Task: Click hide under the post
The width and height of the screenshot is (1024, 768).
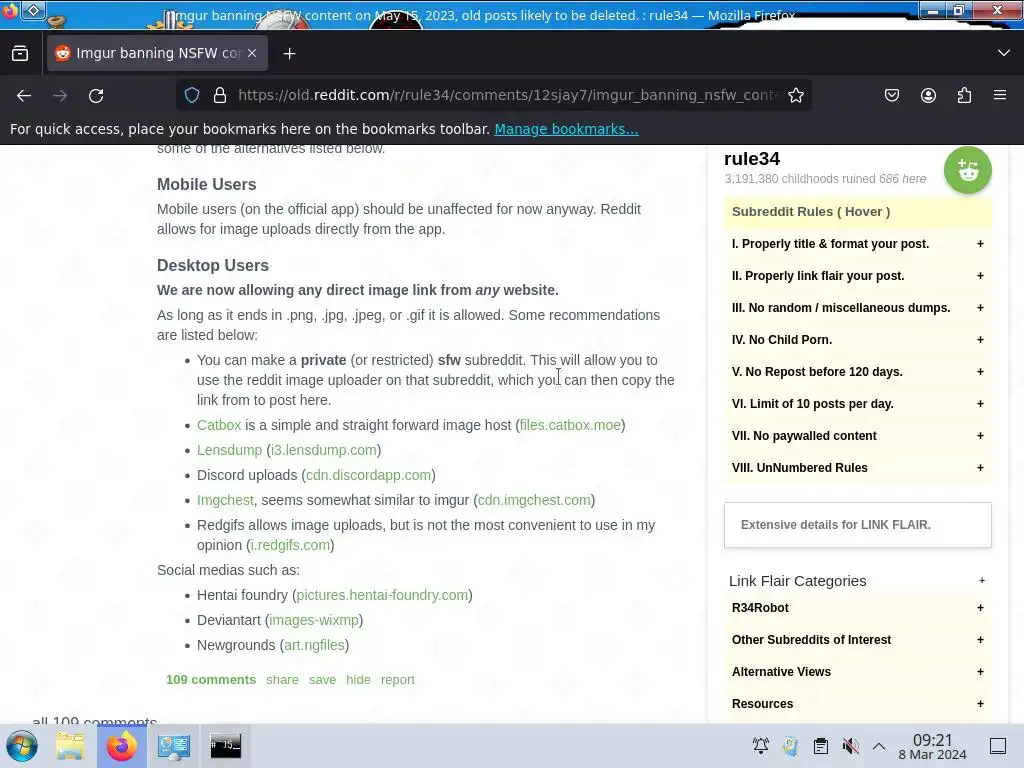Action: (358, 680)
